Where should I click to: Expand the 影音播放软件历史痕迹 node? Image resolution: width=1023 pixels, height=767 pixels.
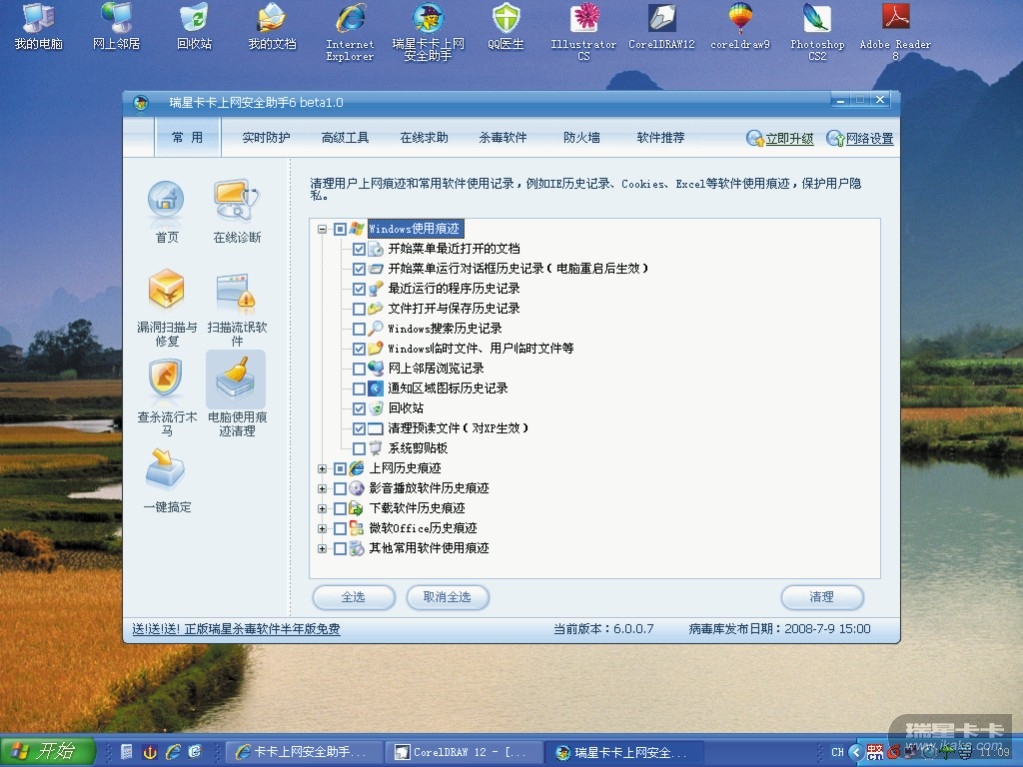click(x=322, y=489)
